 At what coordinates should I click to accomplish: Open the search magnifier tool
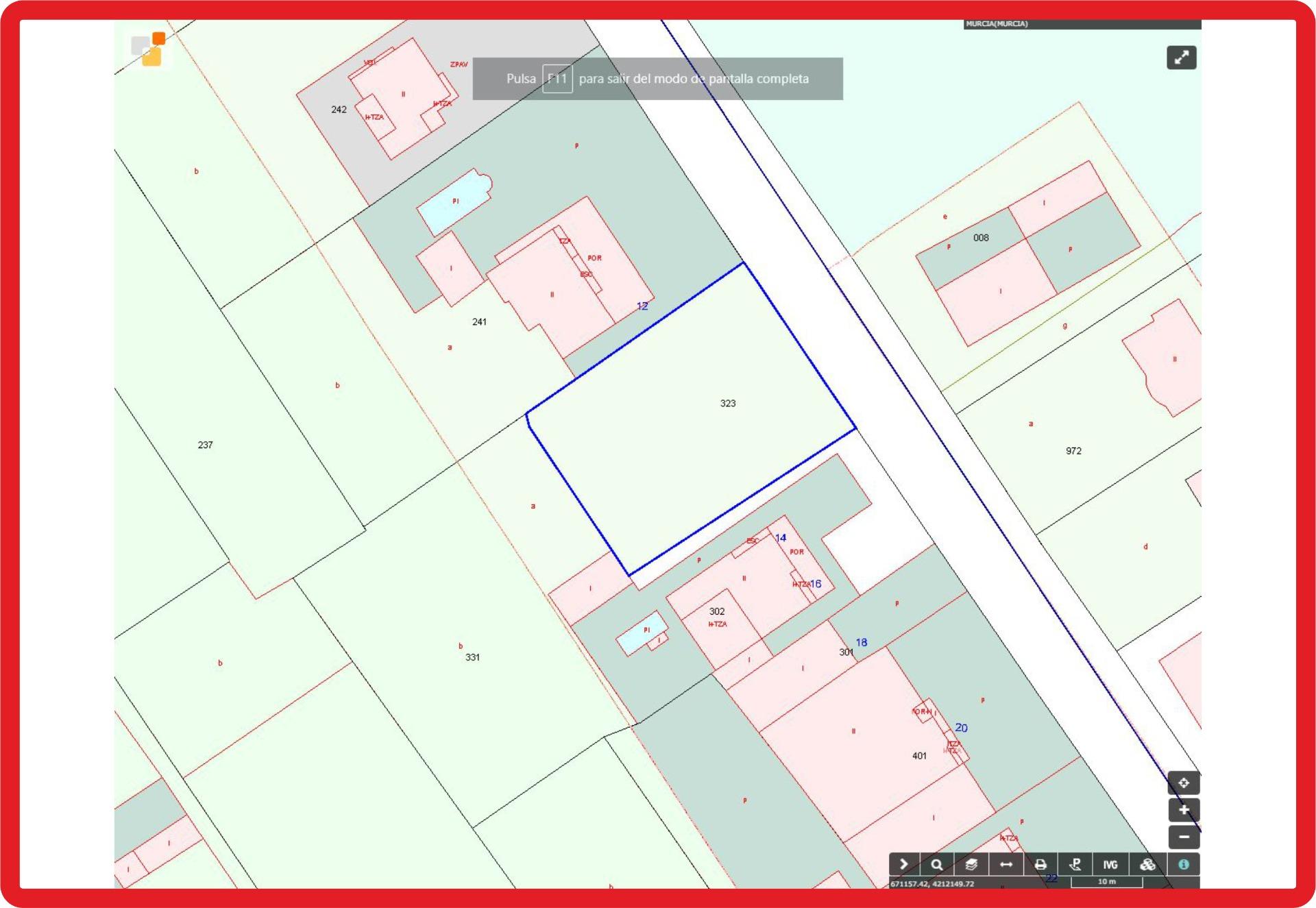[937, 864]
